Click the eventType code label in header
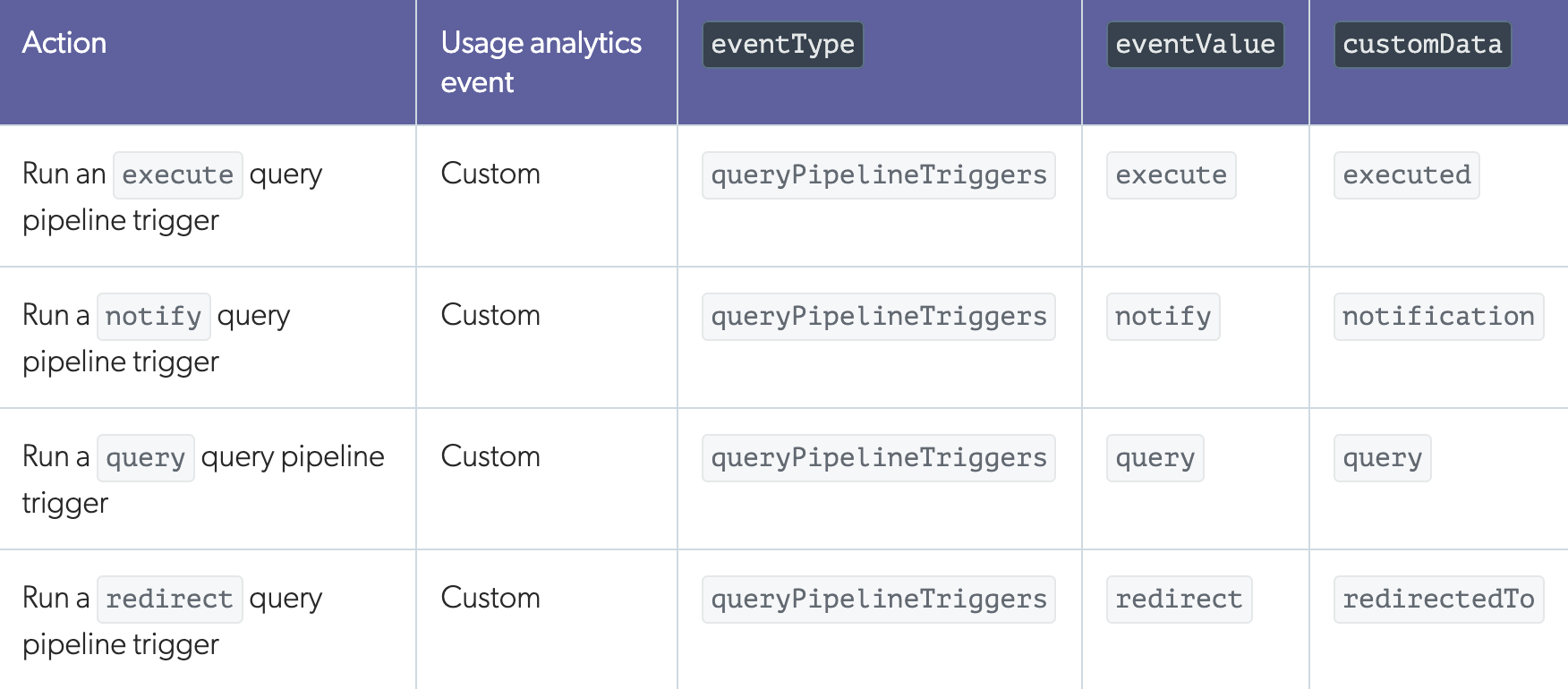1568x689 pixels. 782,45
